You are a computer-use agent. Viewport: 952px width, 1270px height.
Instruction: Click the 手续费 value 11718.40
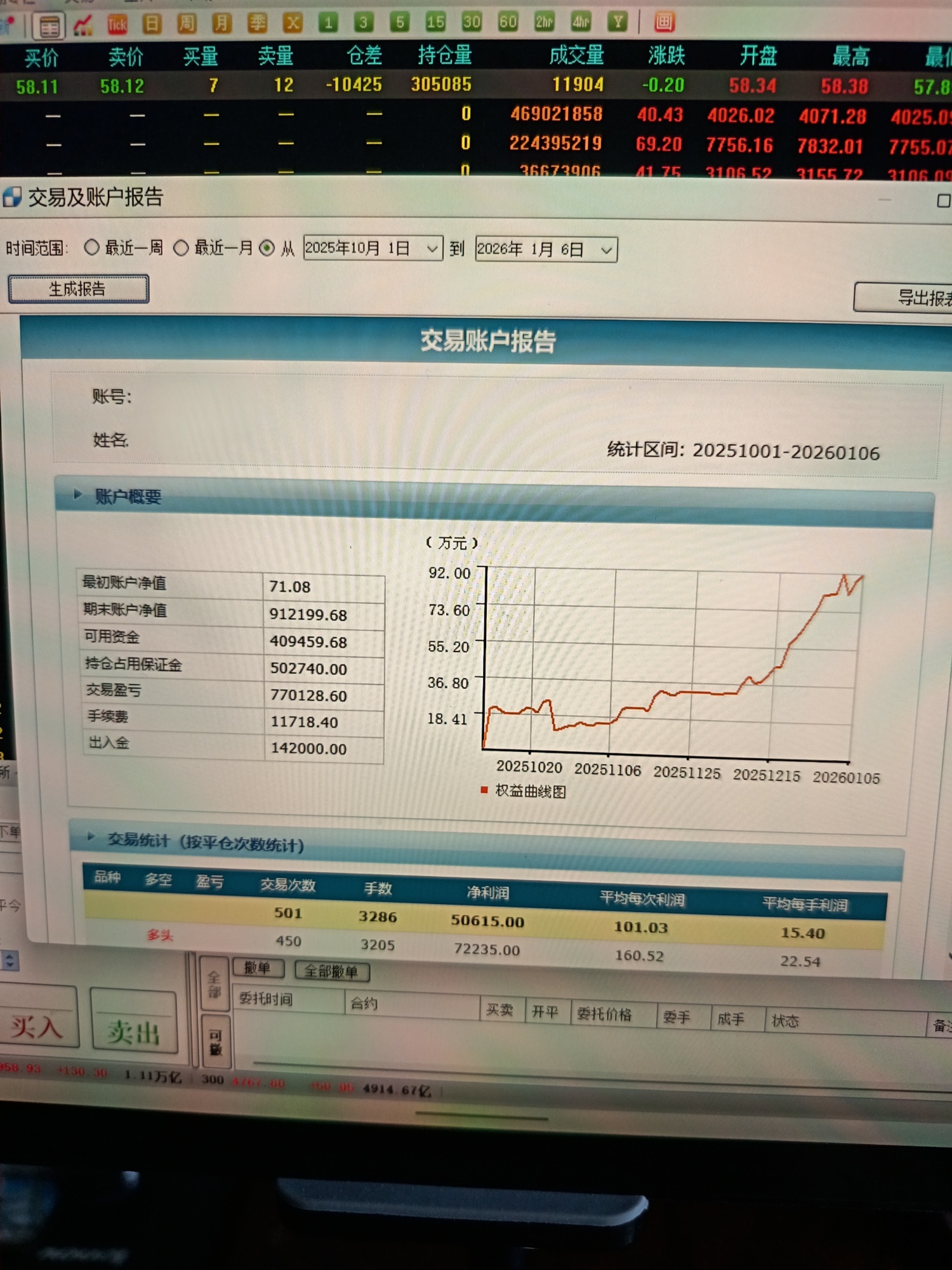pyautogui.click(x=305, y=722)
